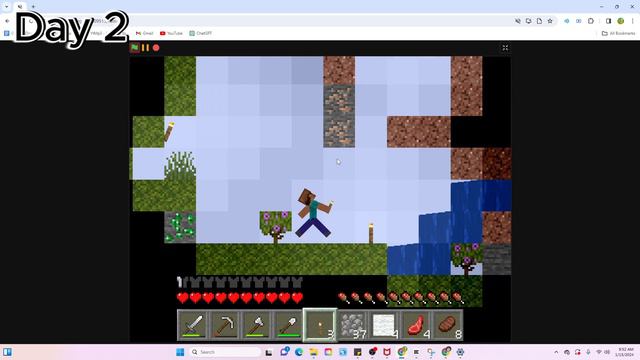Open the Settings gear on the taskbar

(460, 352)
